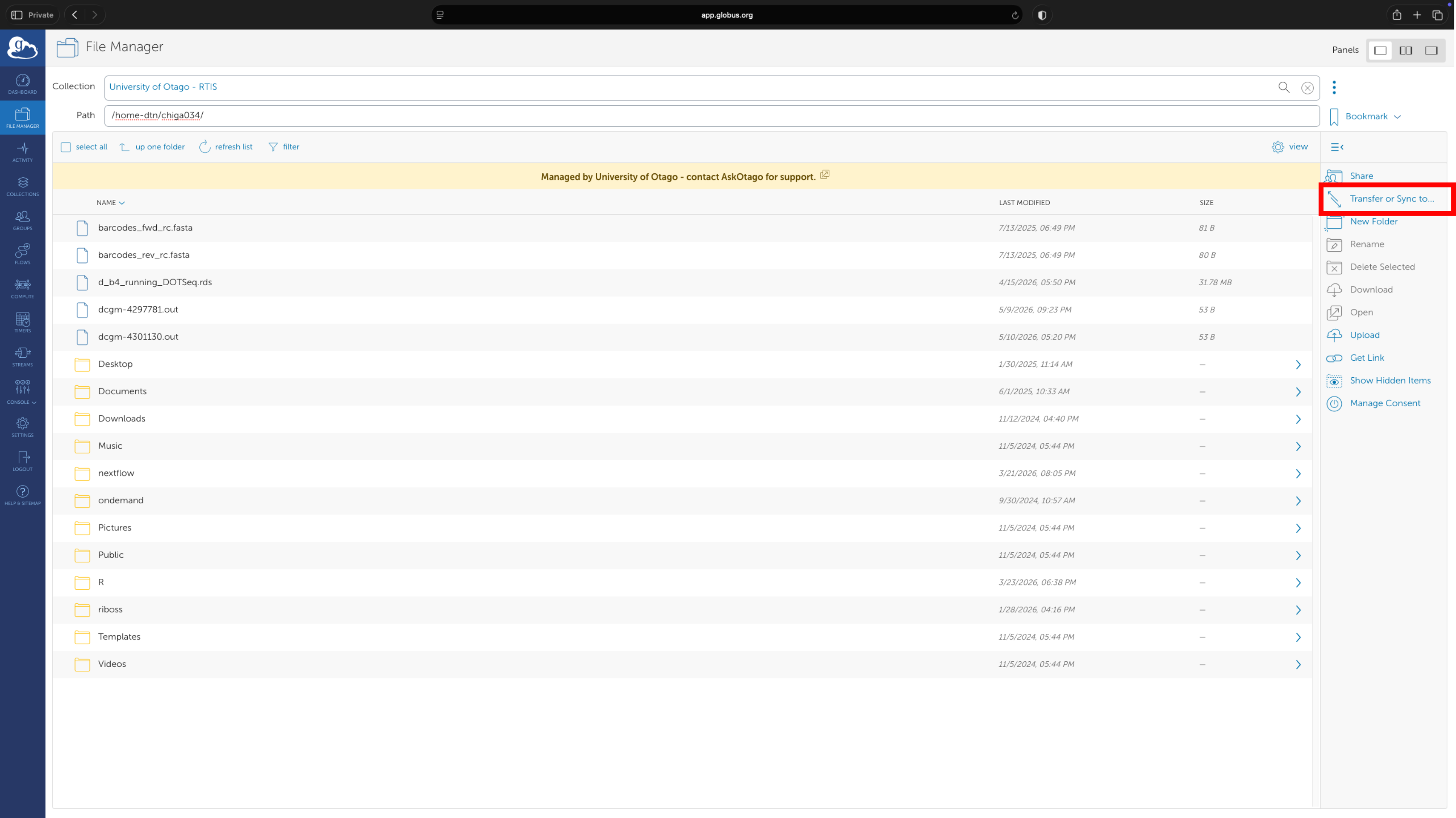The height and width of the screenshot is (818, 1456).
Task: Open the Dashboard from the sidebar
Action: 23,84
